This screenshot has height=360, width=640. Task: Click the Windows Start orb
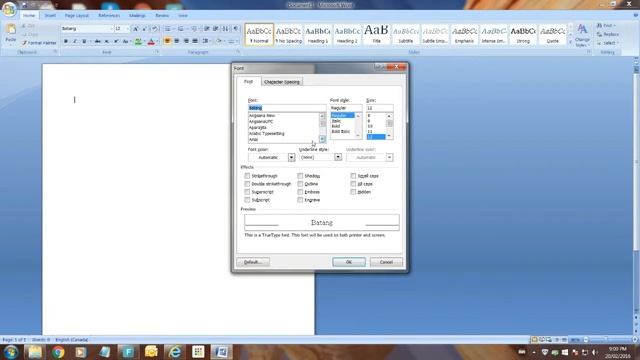pos(11,352)
